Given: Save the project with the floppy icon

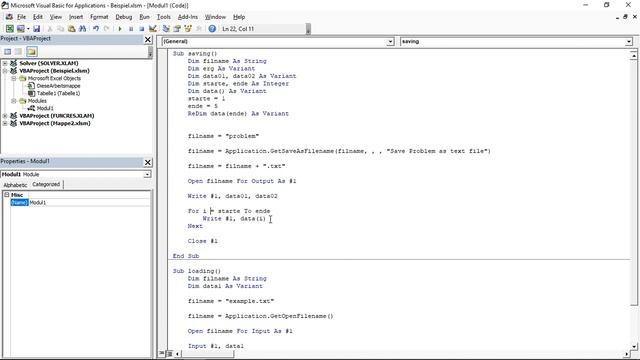Looking at the screenshot, I should pos(36,29).
